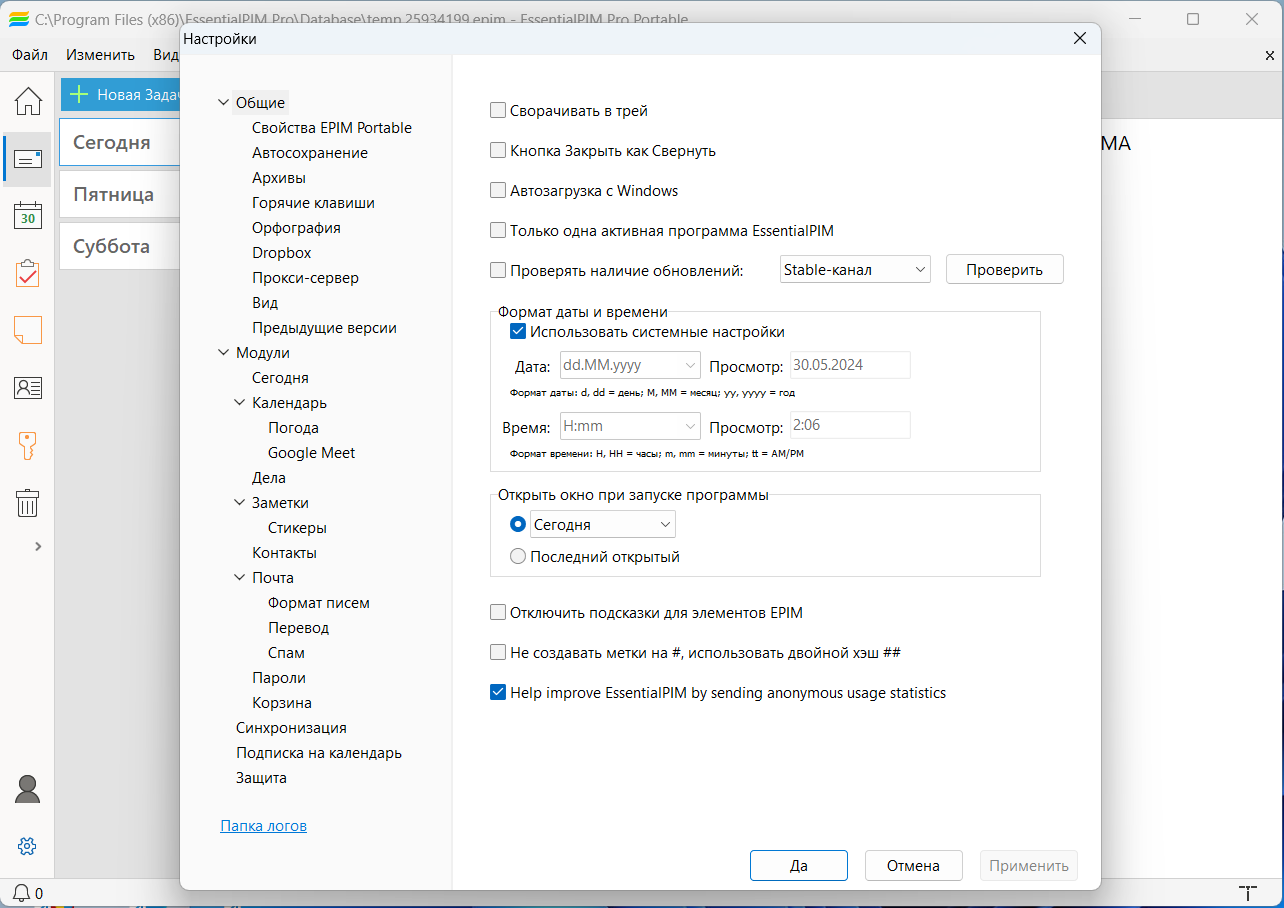
Task: Select Автосохранение in settings tree
Action: pyautogui.click(x=310, y=152)
